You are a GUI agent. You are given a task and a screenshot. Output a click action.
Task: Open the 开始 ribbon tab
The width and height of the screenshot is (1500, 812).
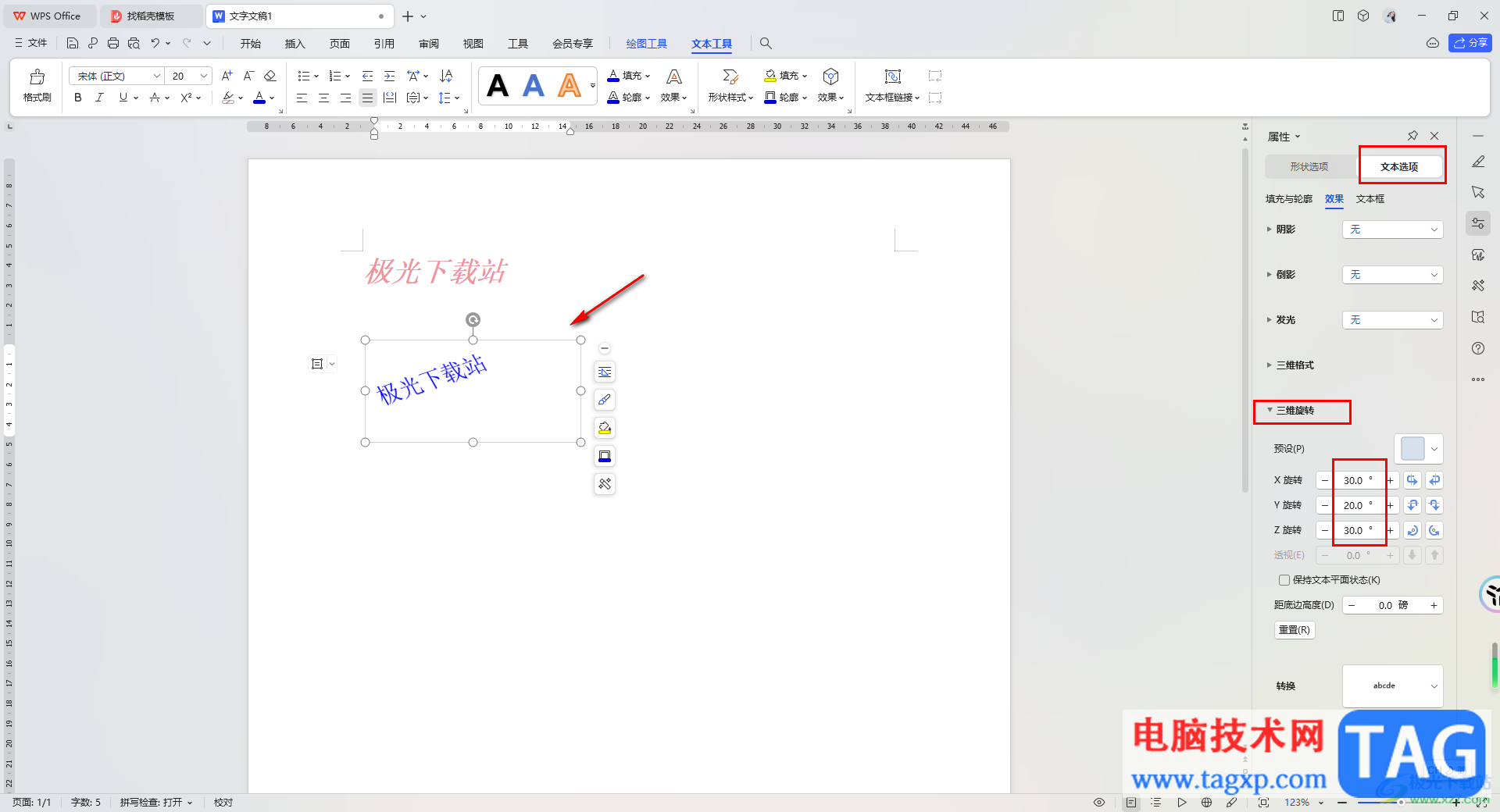click(x=250, y=44)
